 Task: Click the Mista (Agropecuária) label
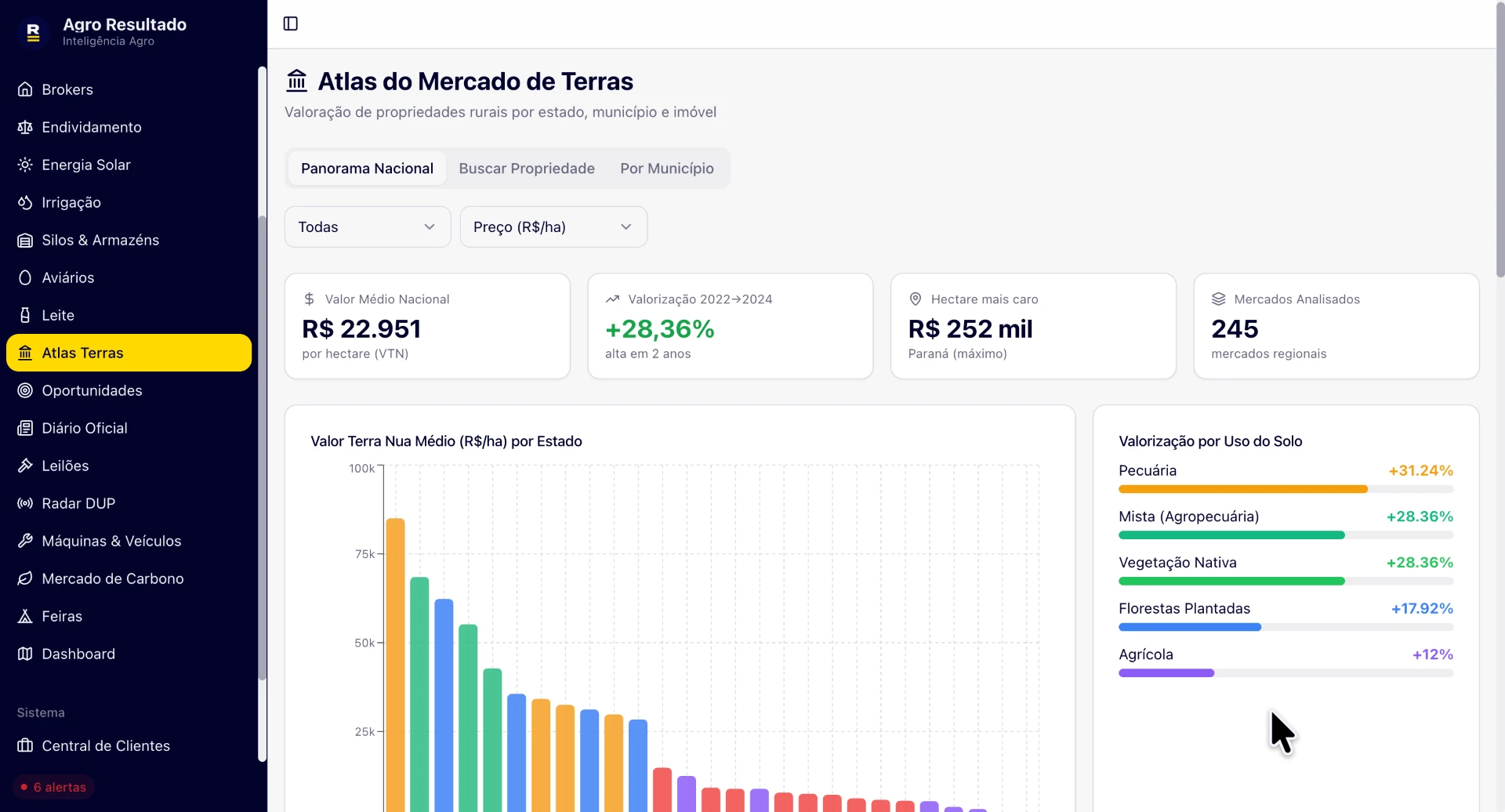(1188, 517)
